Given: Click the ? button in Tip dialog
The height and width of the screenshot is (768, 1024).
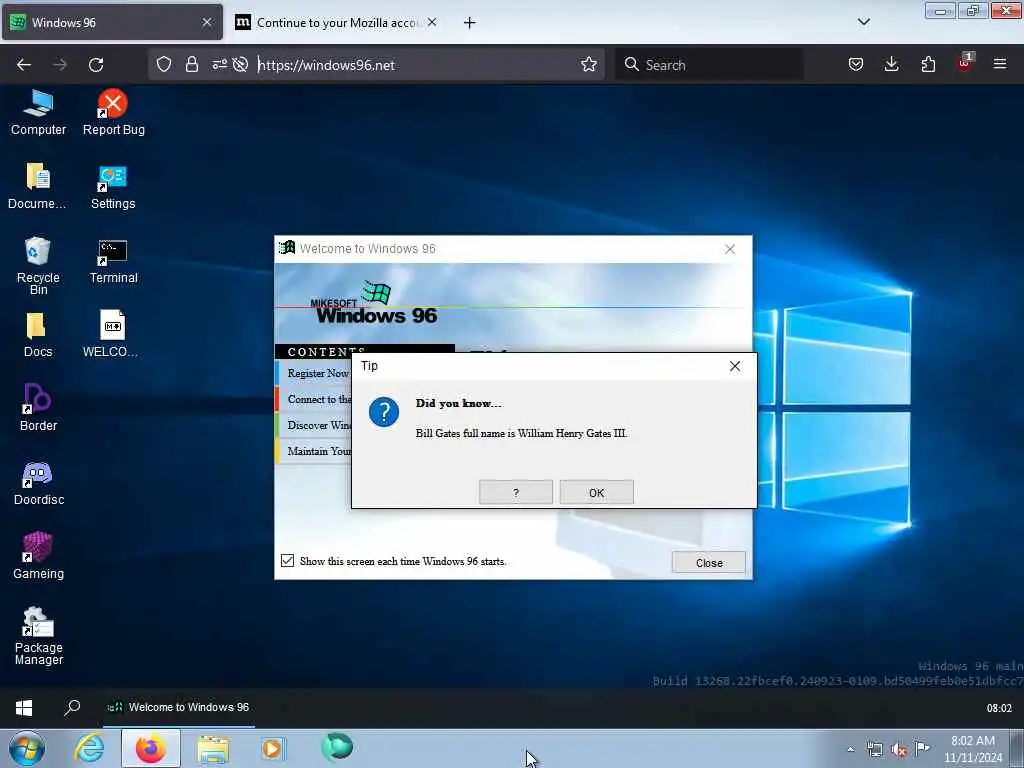Looking at the screenshot, I should (x=515, y=492).
